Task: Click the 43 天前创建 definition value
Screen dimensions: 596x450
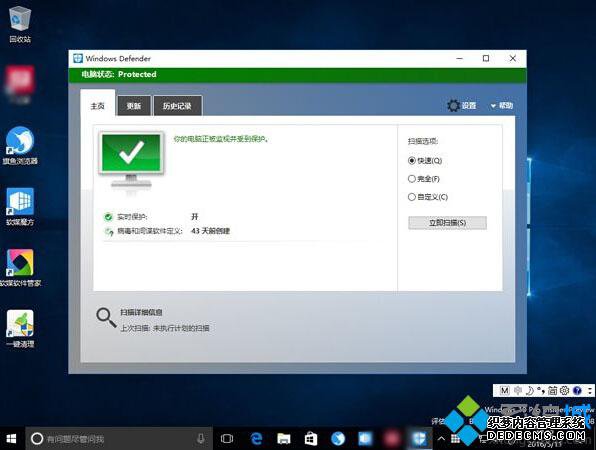Action: (211, 231)
